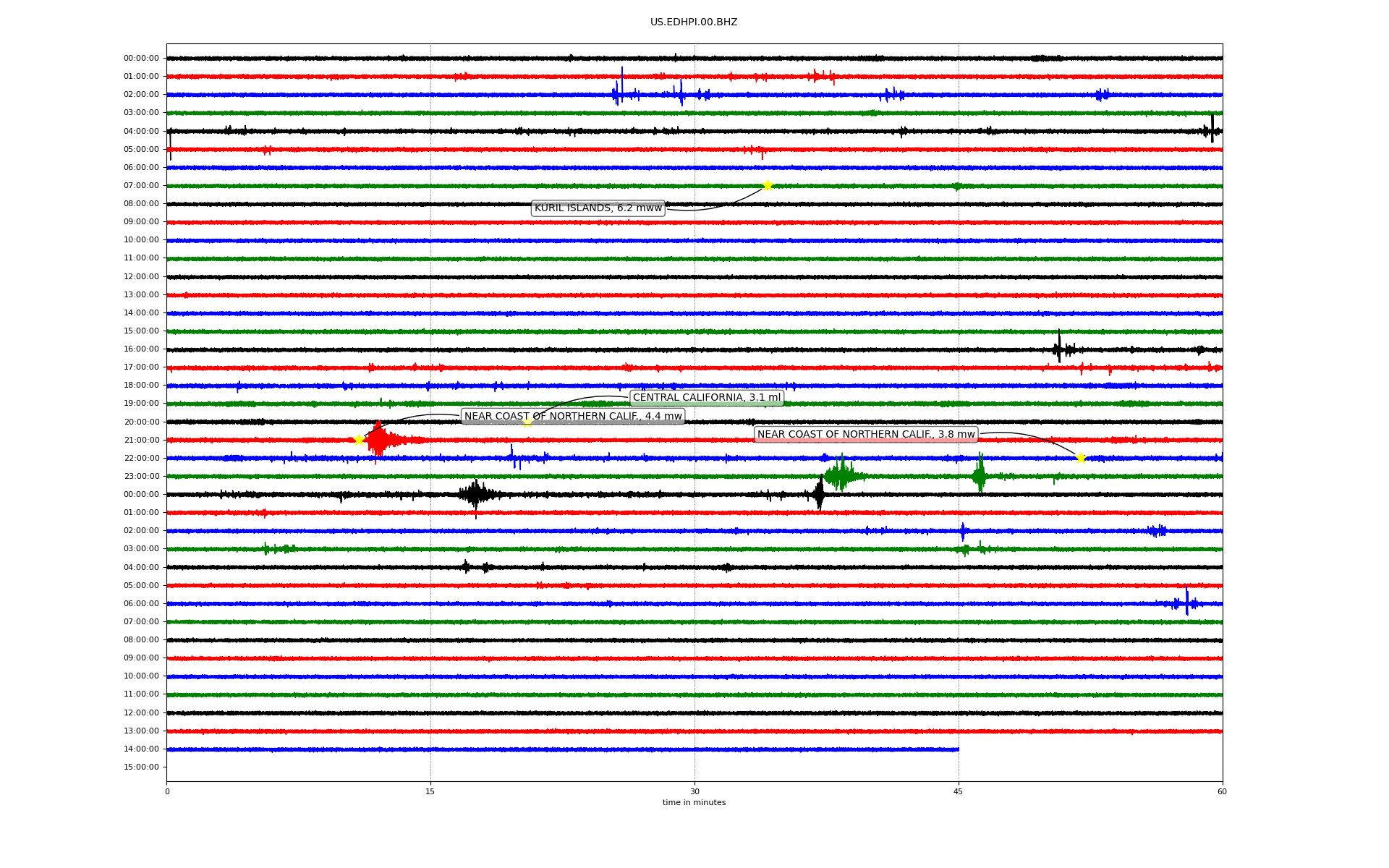The image size is (1389, 868).
Task: Click the star marker on the 22:00:00 blue trace
Action: pos(1081,458)
